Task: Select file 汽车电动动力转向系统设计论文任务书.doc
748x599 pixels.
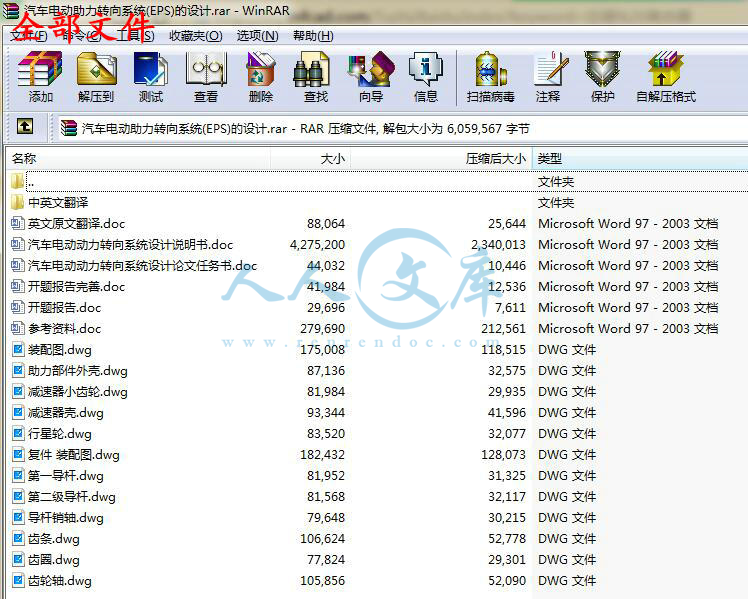Action: click(142, 266)
